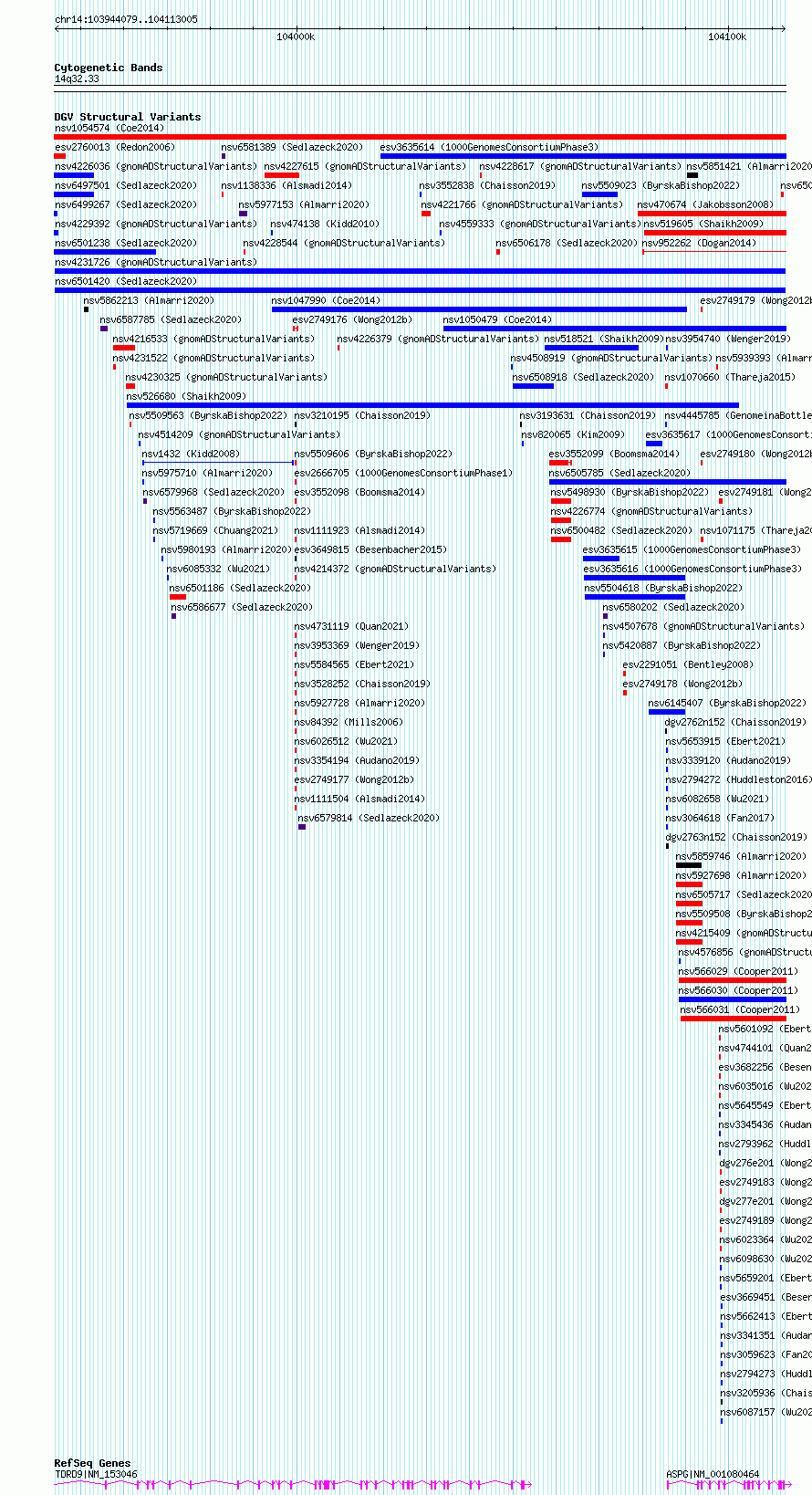Image resolution: width=812 pixels, height=1495 pixels.
Task: Select nsv1138336 (Alsmadi2014) label
Action: point(286,185)
